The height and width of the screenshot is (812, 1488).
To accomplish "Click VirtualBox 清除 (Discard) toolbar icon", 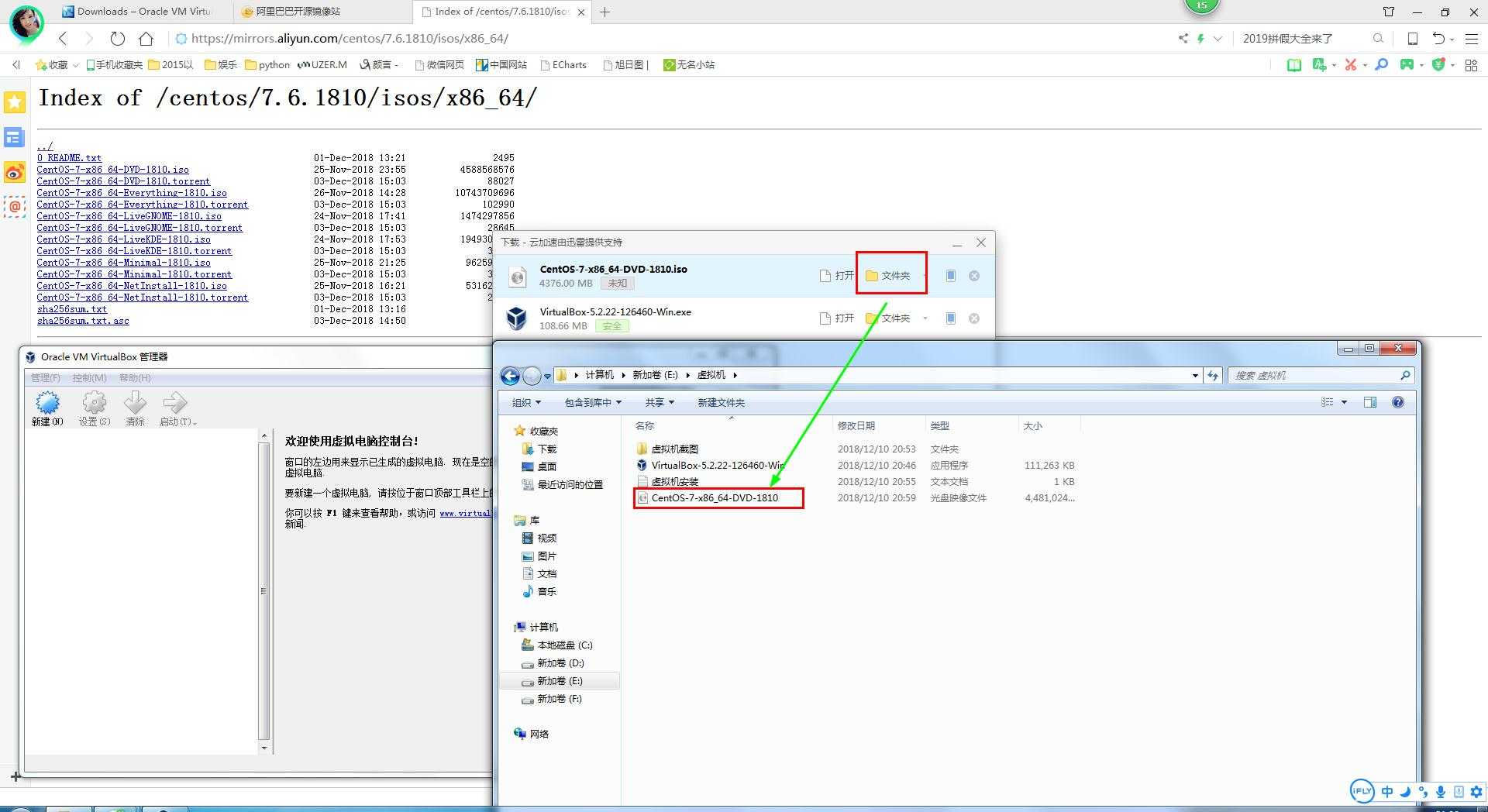I will [135, 408].
